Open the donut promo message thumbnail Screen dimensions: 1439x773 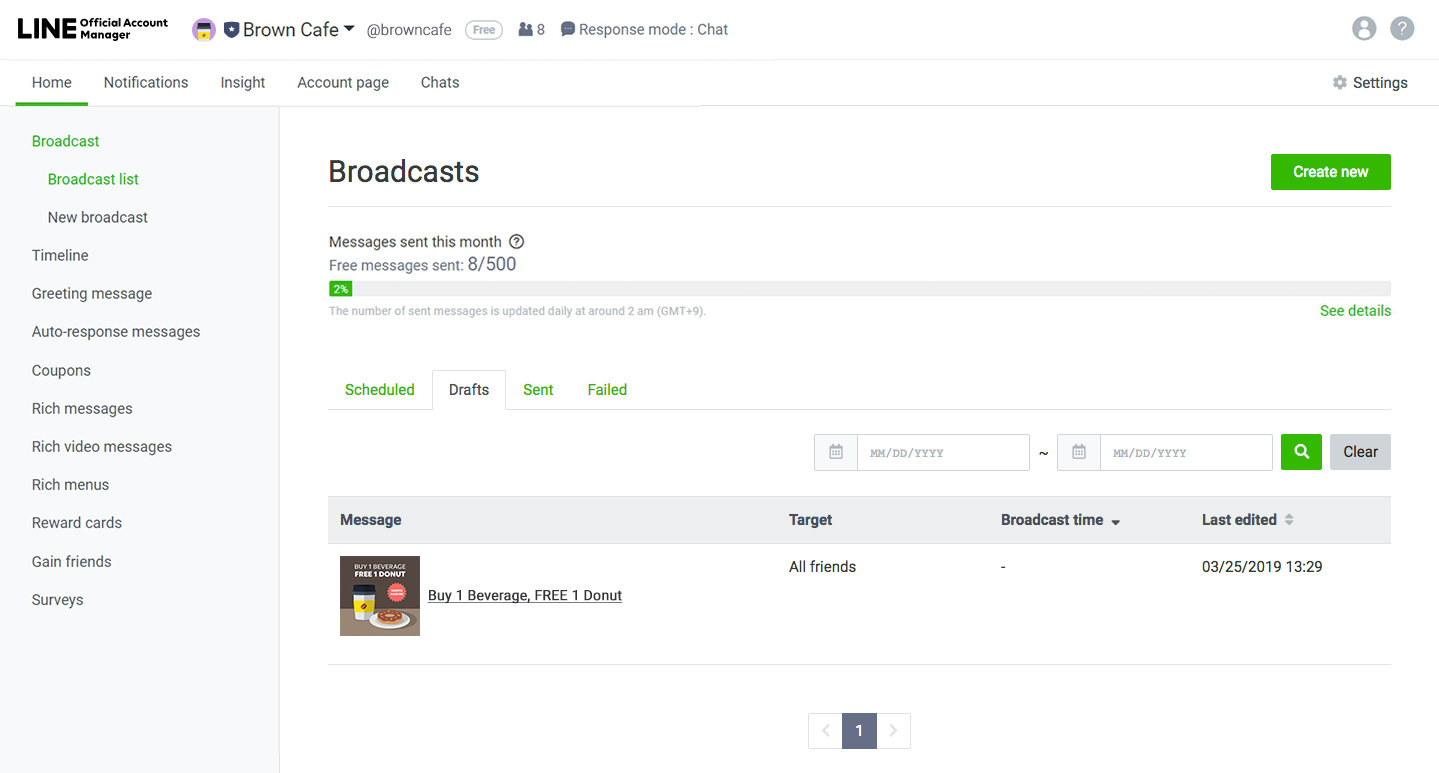(380, 596)
